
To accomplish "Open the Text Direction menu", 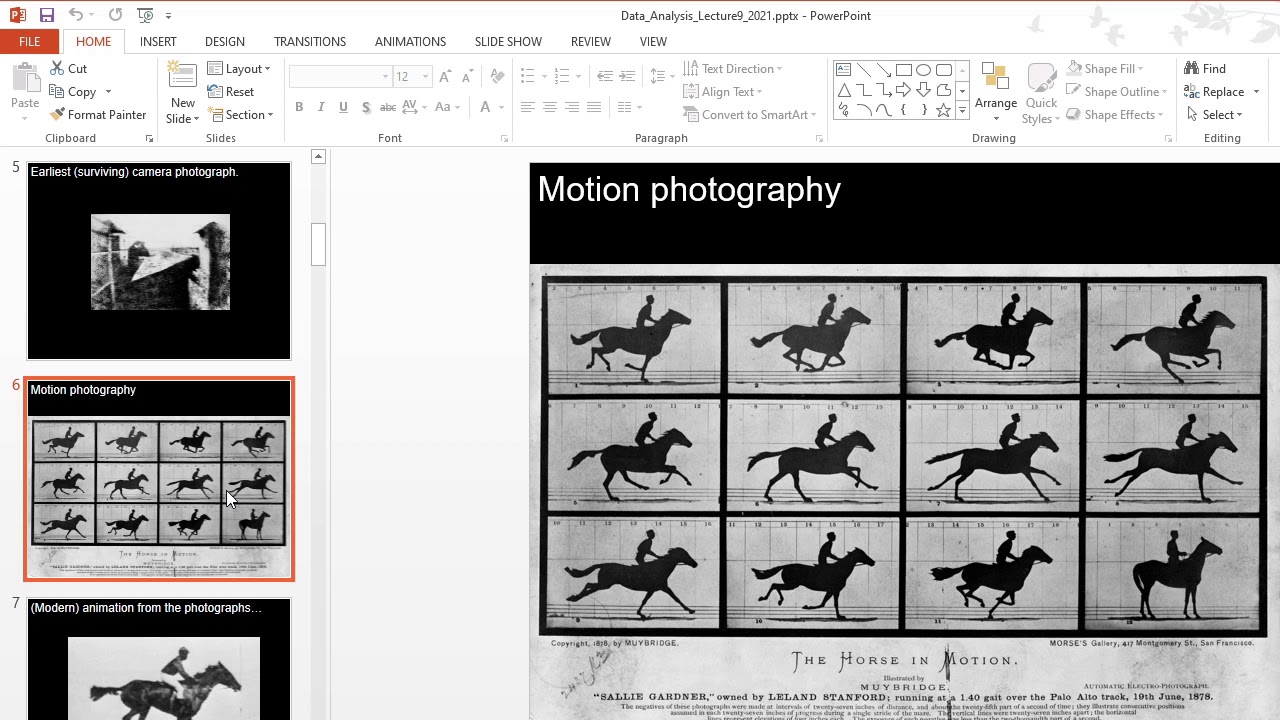I will click(733, 69).
